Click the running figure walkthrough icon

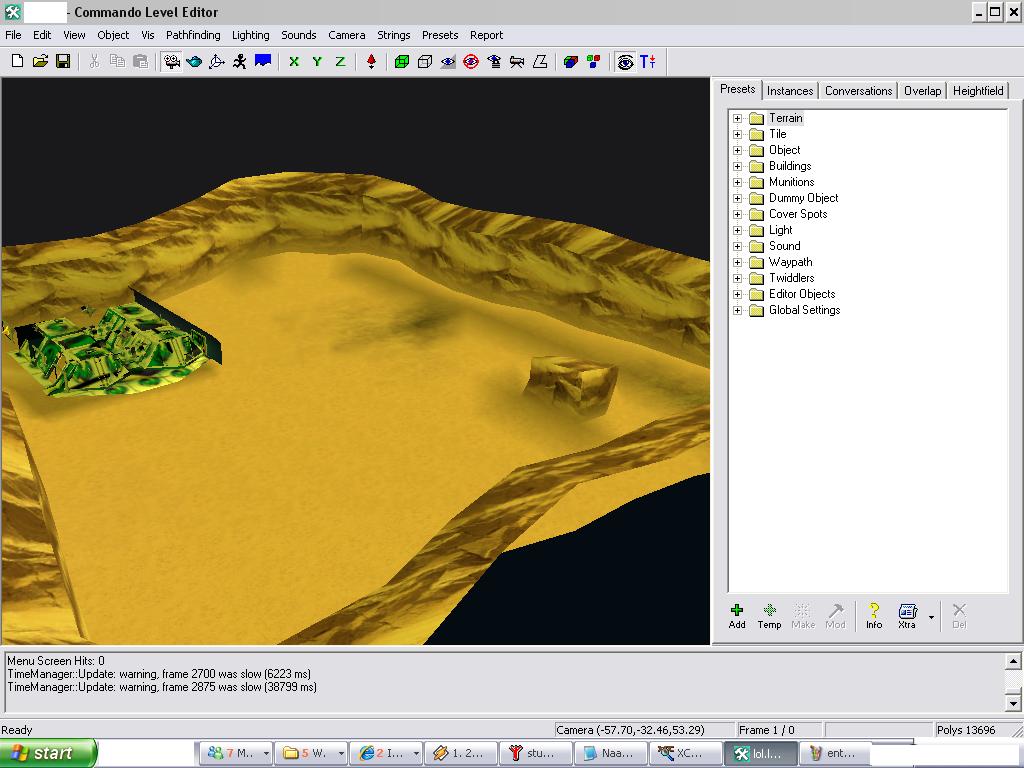point(240,61)
